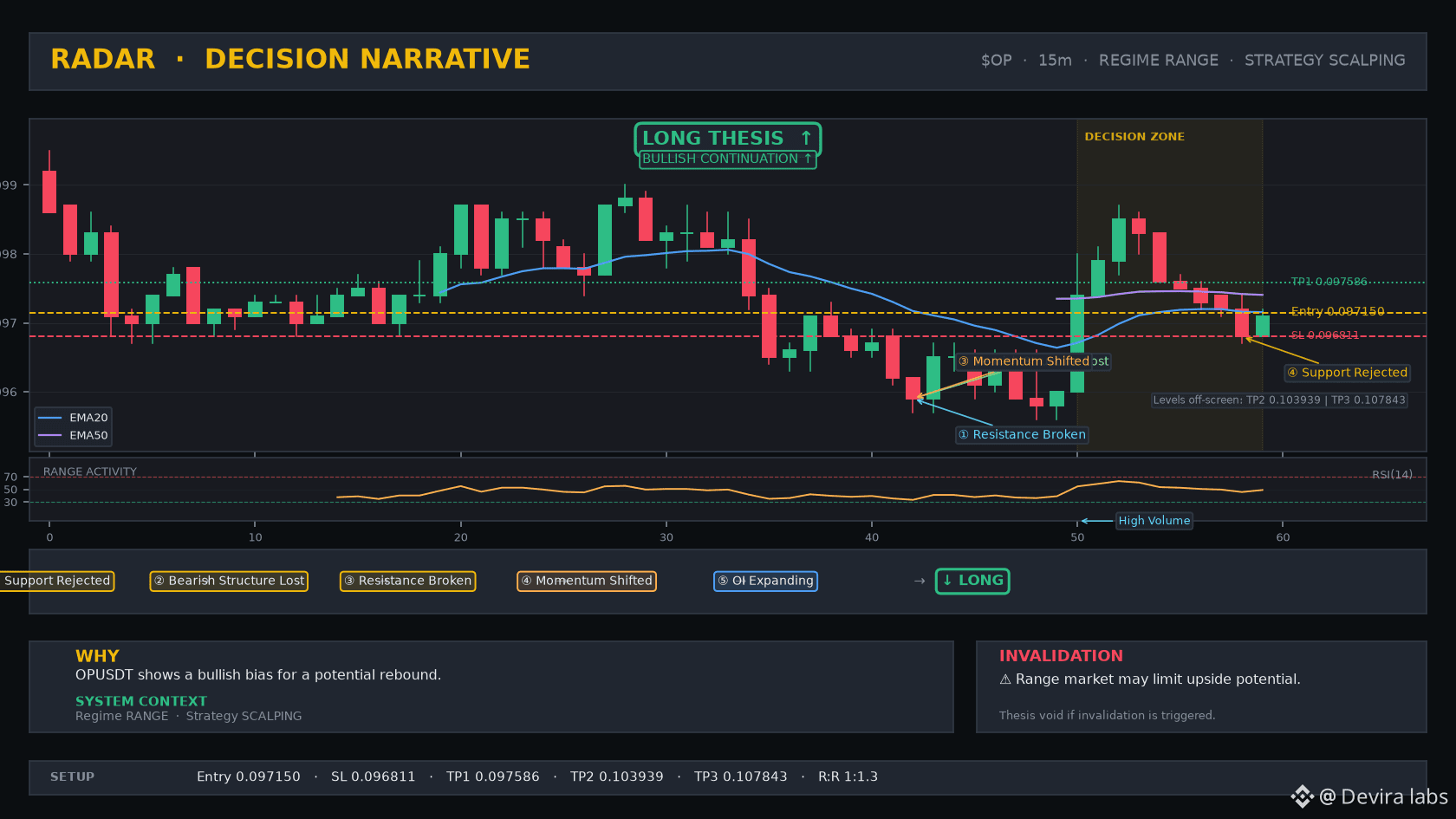Click the Resistance Broken step chip

pos(407,581)
